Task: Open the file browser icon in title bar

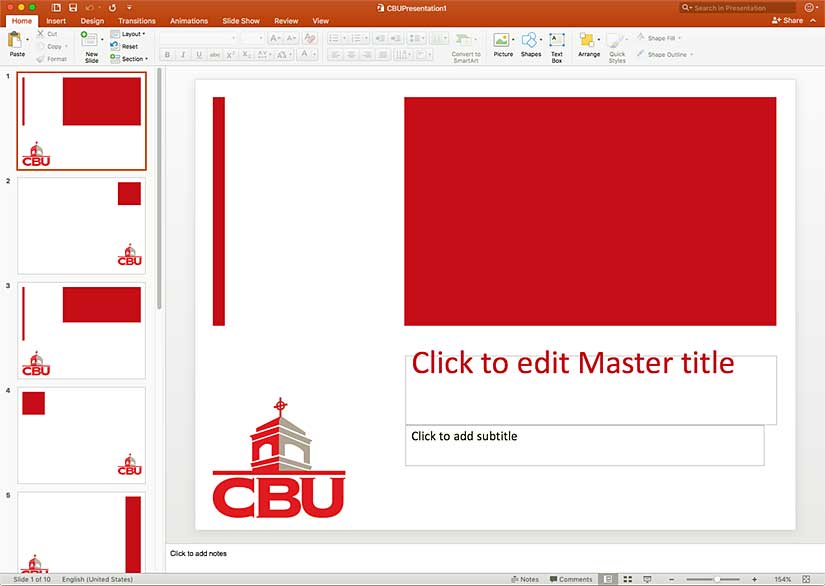Action: click(56, 7)
